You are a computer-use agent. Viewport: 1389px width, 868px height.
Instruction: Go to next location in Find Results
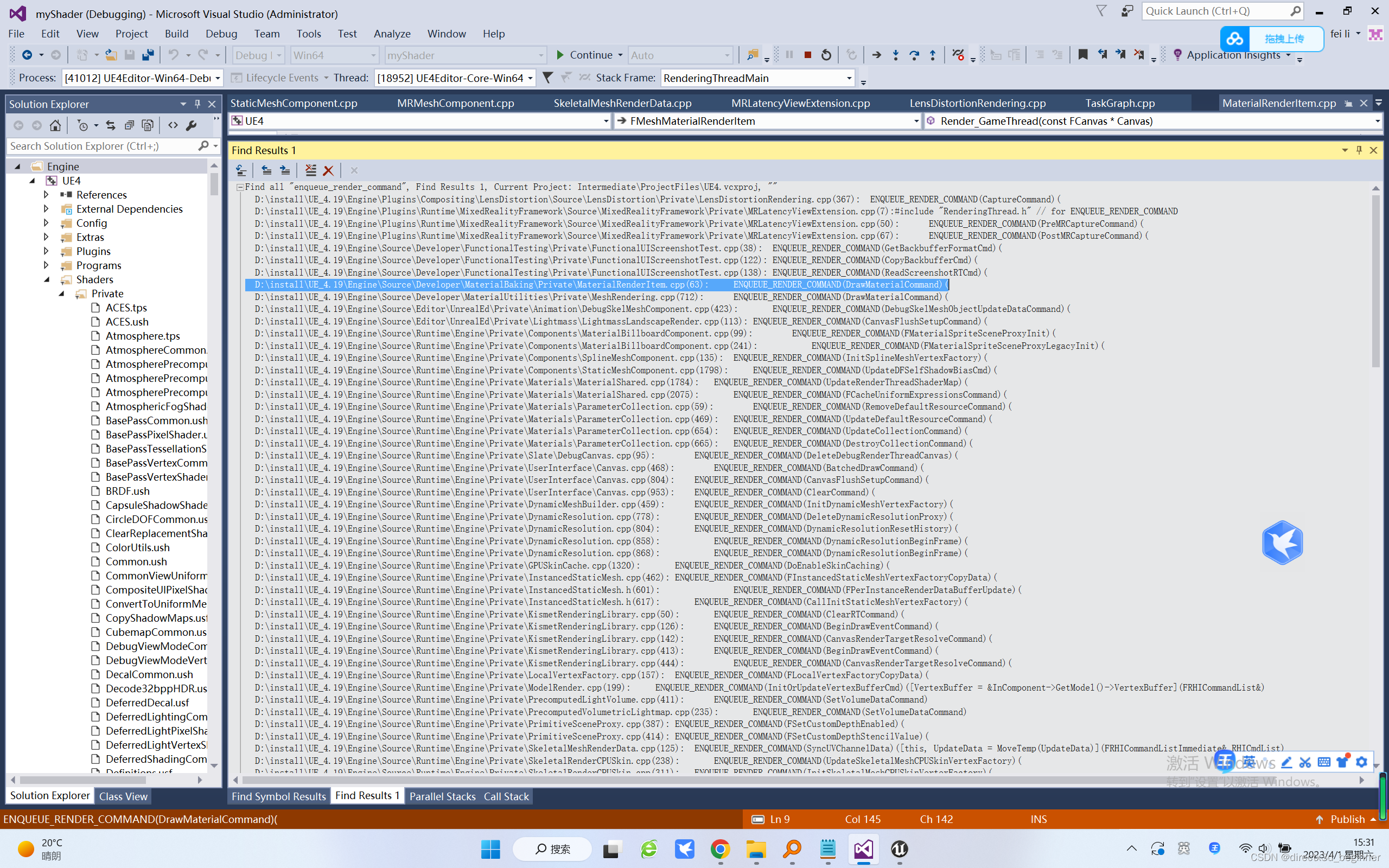tap(285, 170)
